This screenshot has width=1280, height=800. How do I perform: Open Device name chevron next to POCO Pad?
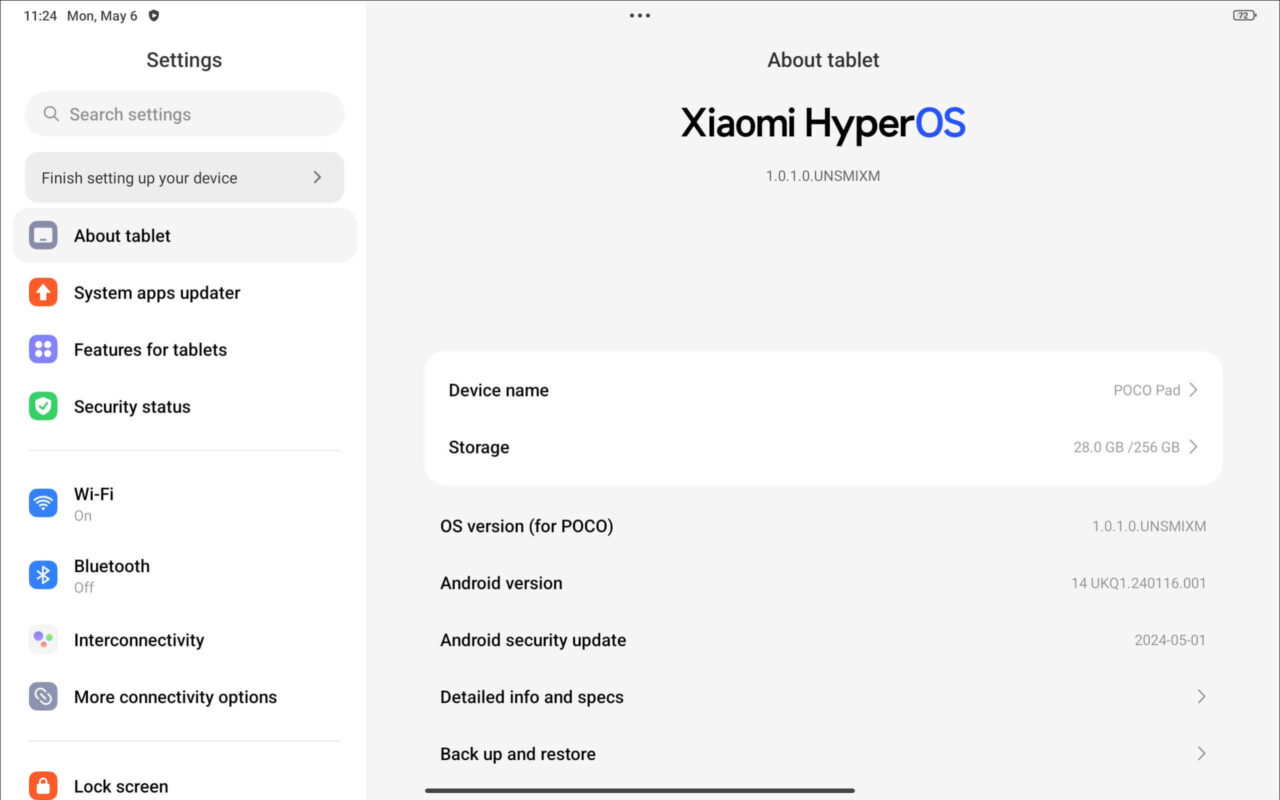tap(1193, 390)
